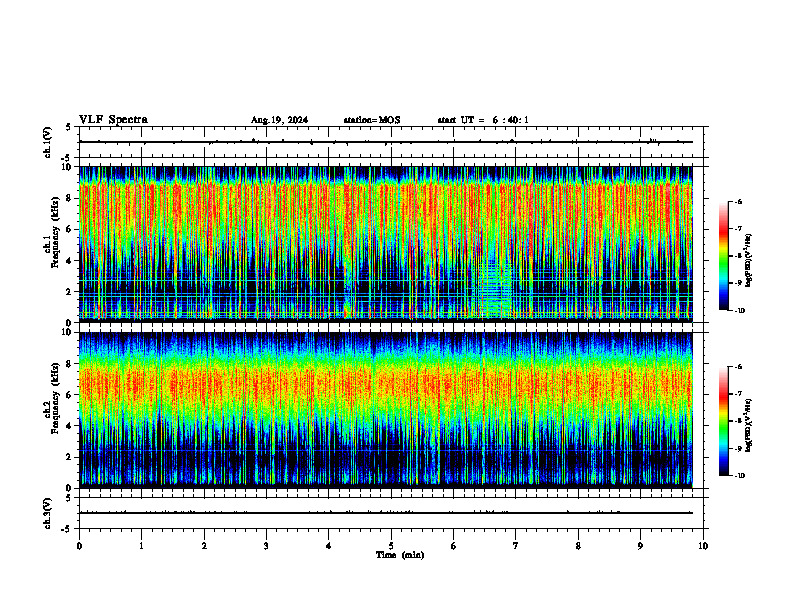Click the ch.2 spectrogram panel
Image resolution: width=792 pixels, height=612 pixels.
[x=385, y=410]
